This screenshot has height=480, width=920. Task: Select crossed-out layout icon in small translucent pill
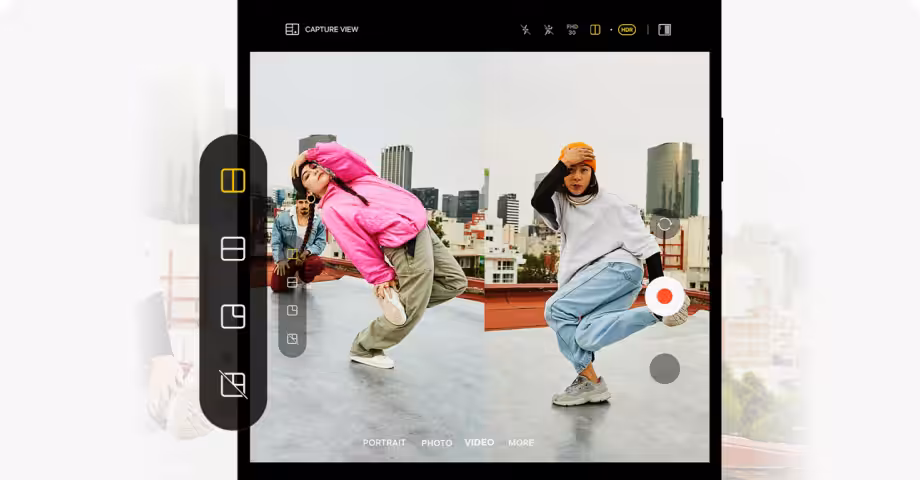pos(292,339)
